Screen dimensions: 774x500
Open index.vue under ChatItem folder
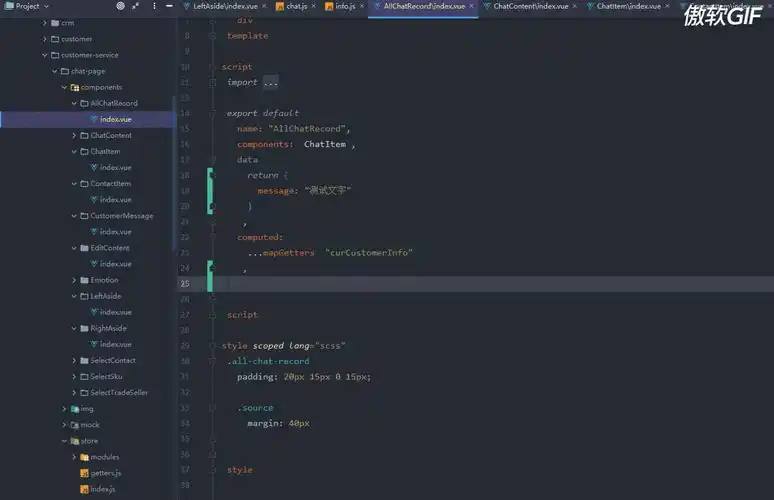coord(115,167)
